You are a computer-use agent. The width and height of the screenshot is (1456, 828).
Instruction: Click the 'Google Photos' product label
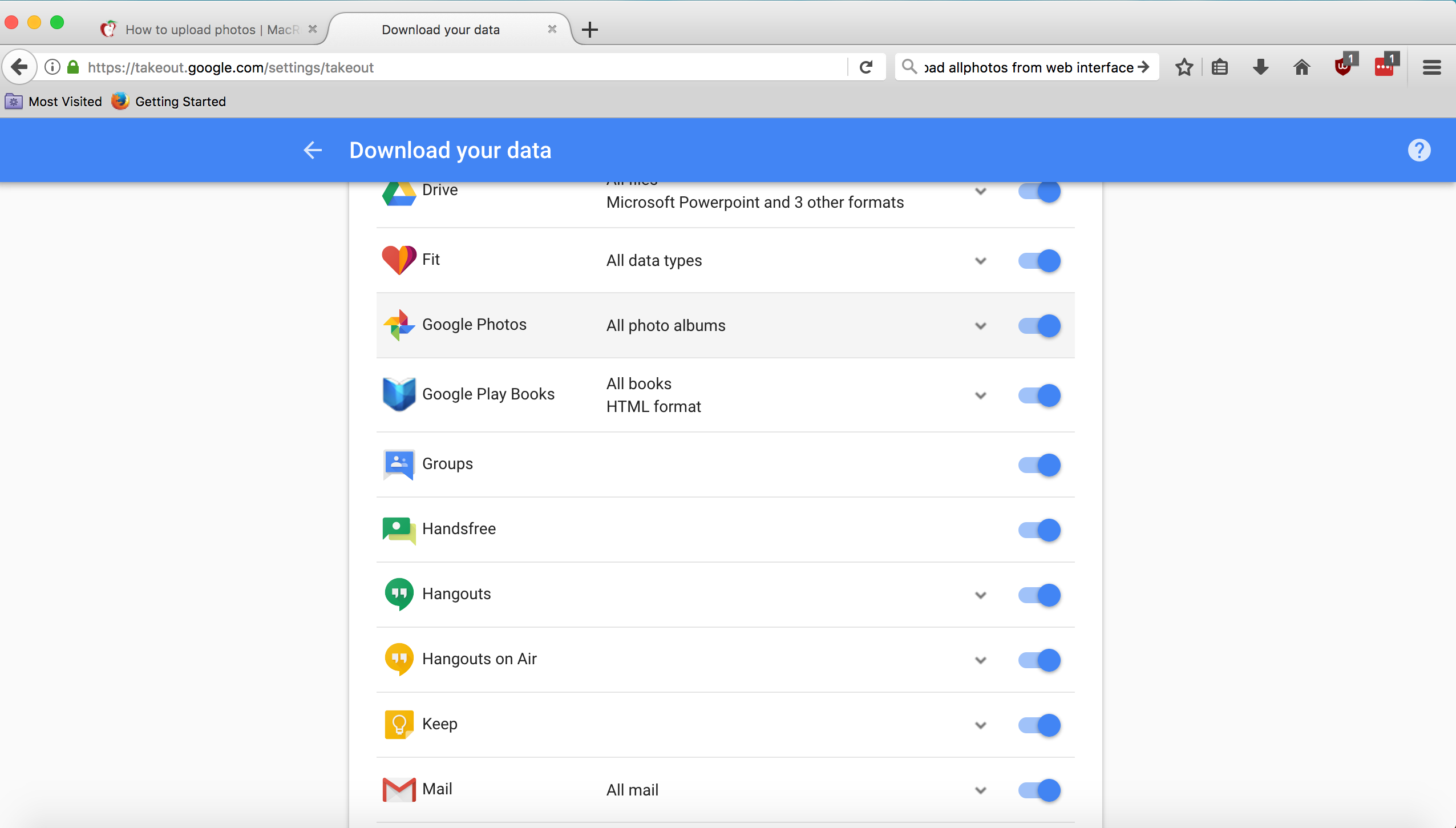(x=474, y=325)
